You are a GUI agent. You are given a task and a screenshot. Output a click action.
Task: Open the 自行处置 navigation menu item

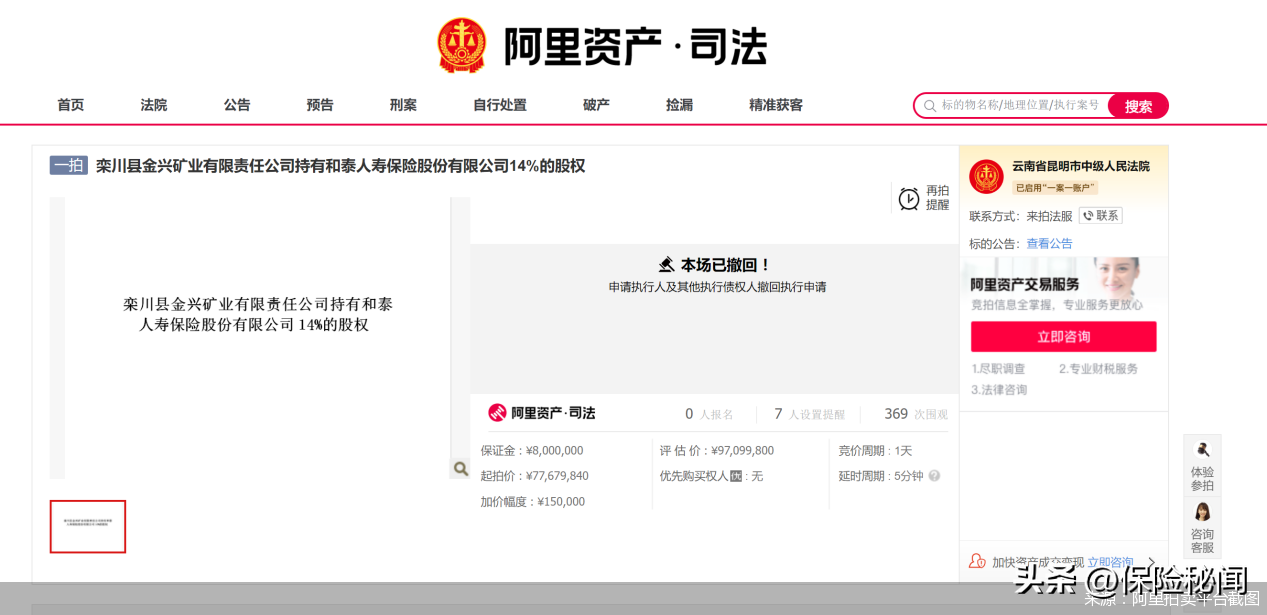(498, 105)
